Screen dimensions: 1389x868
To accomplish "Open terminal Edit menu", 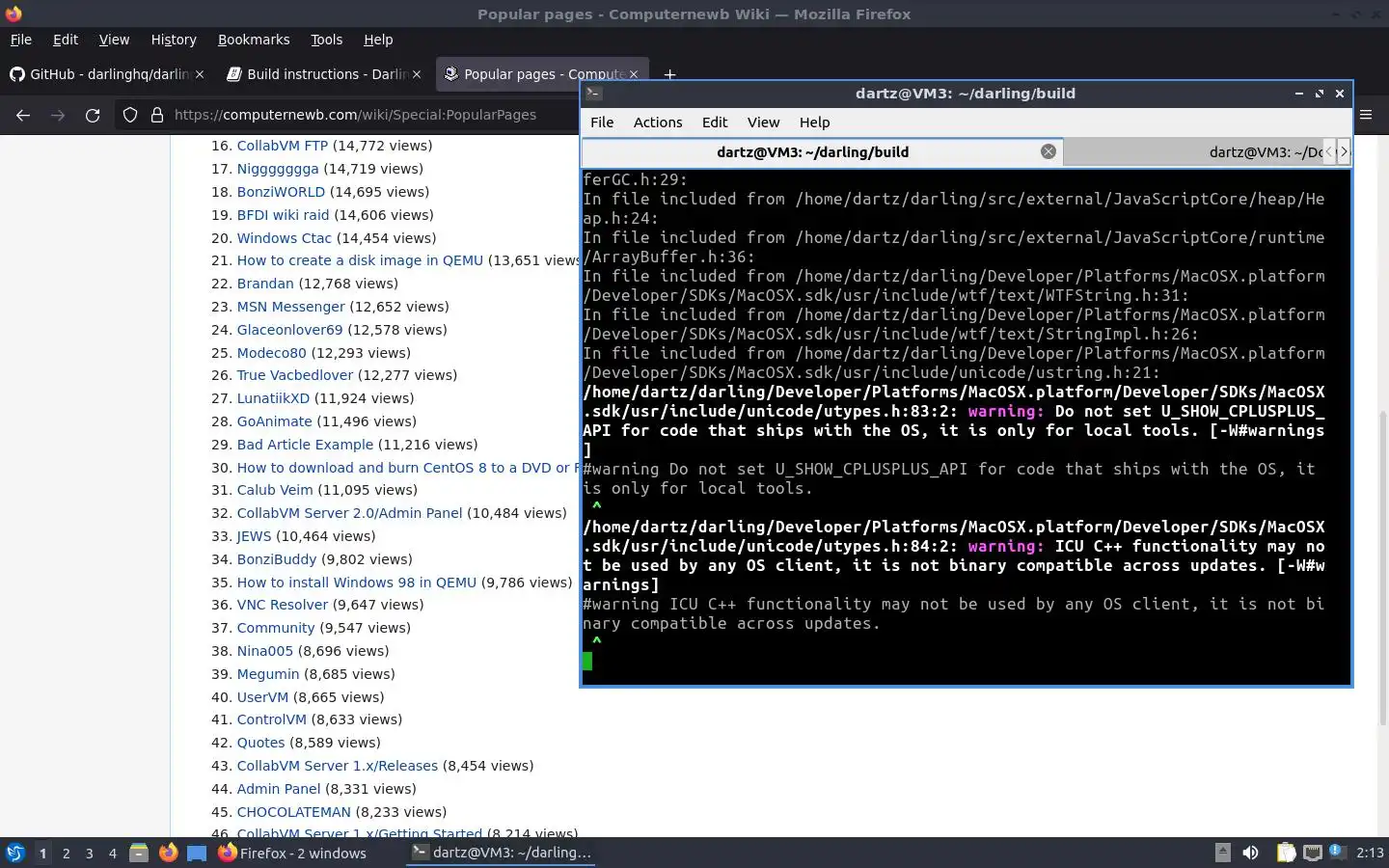I will (x=715, y=122).
